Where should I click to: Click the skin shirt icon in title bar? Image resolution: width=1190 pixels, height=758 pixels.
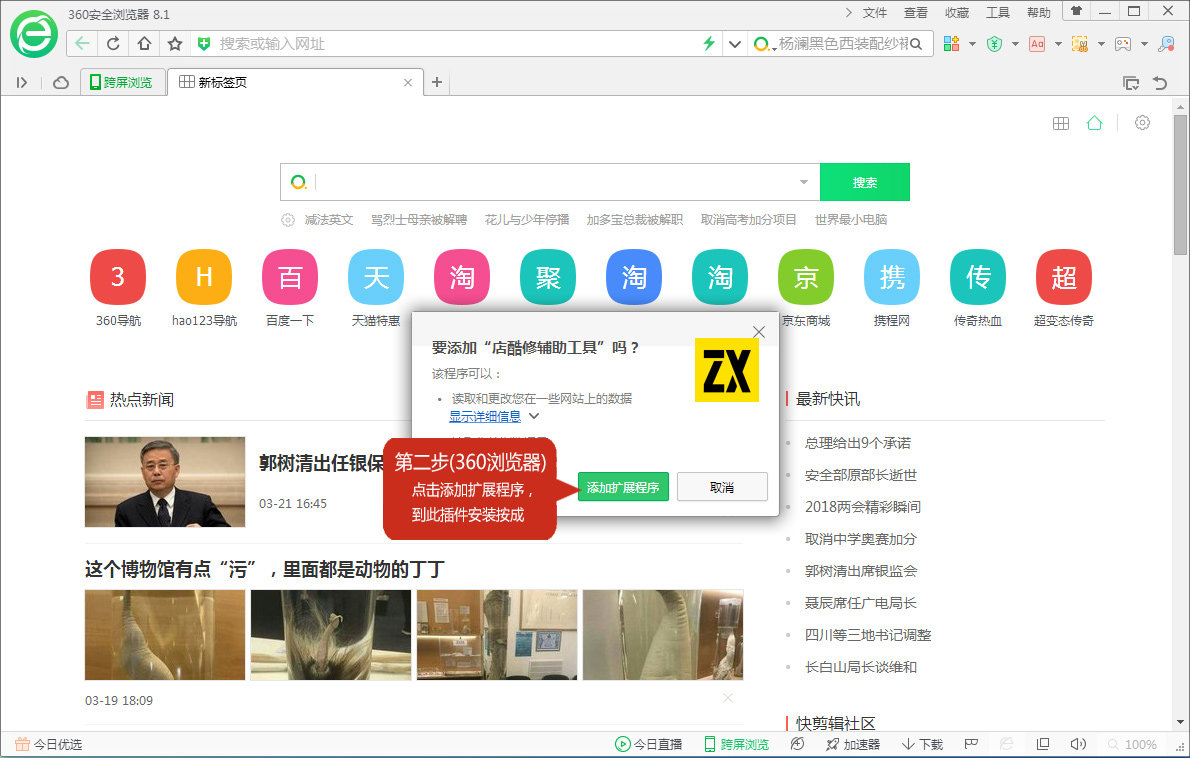coord(1076,11)
